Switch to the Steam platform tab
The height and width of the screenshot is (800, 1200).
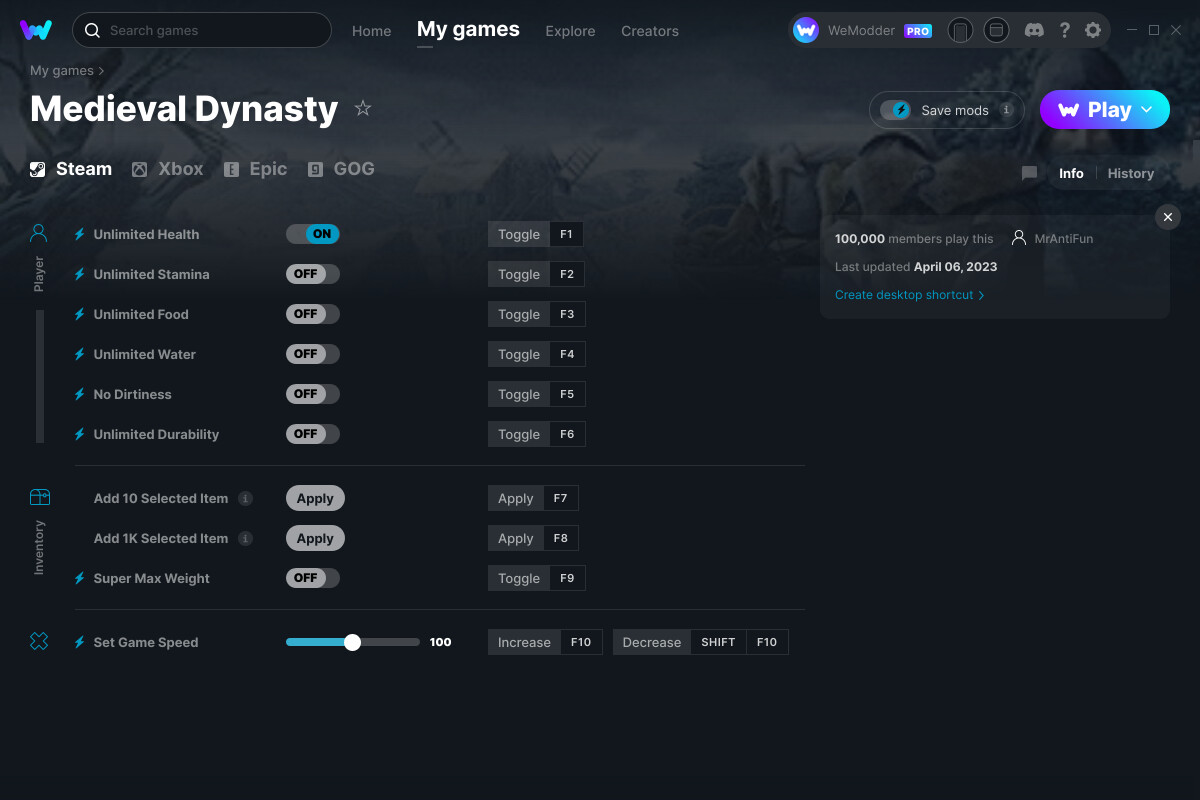(71, 169)
